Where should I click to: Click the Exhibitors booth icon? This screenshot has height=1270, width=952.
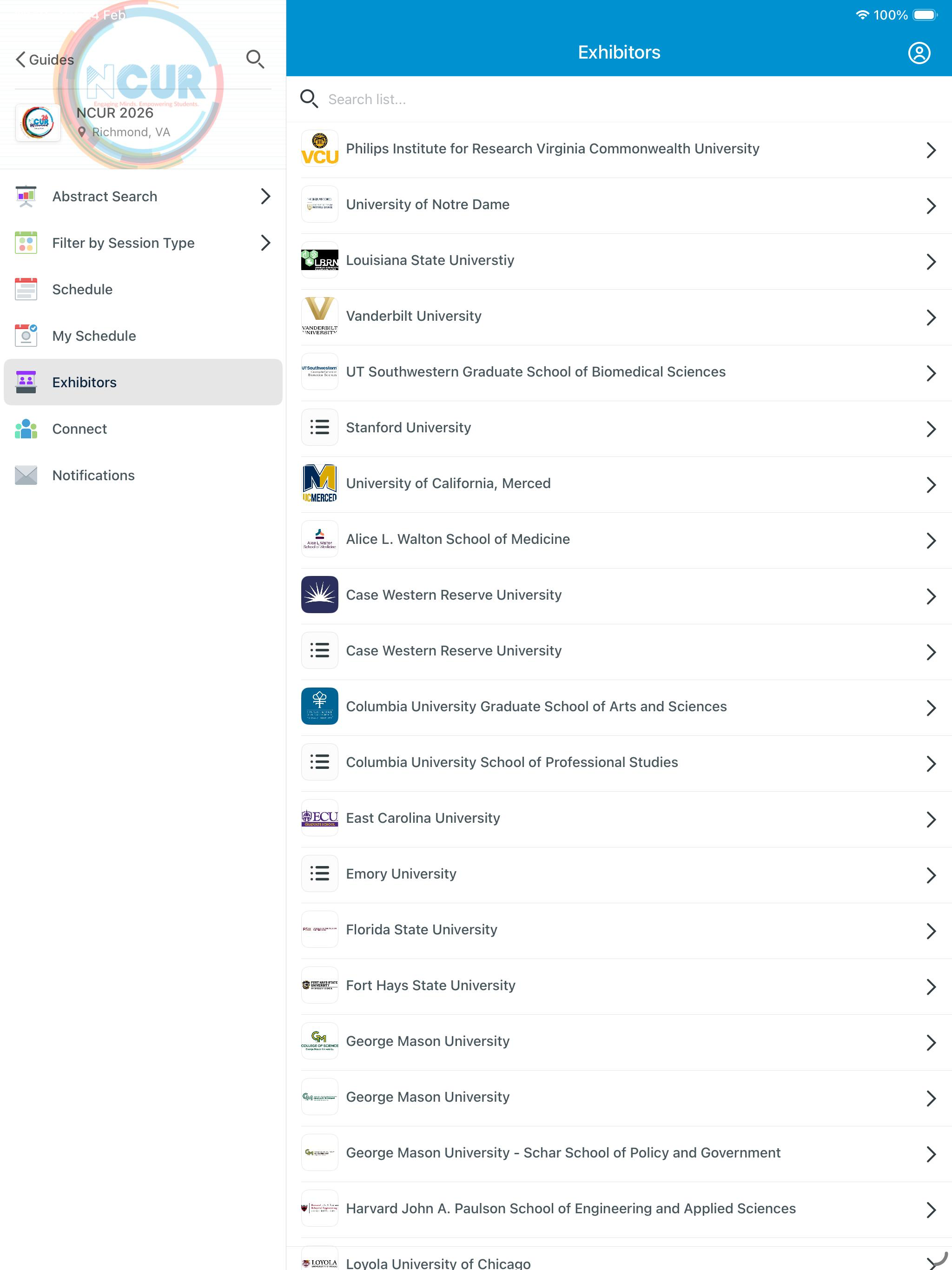pos(26,383)
